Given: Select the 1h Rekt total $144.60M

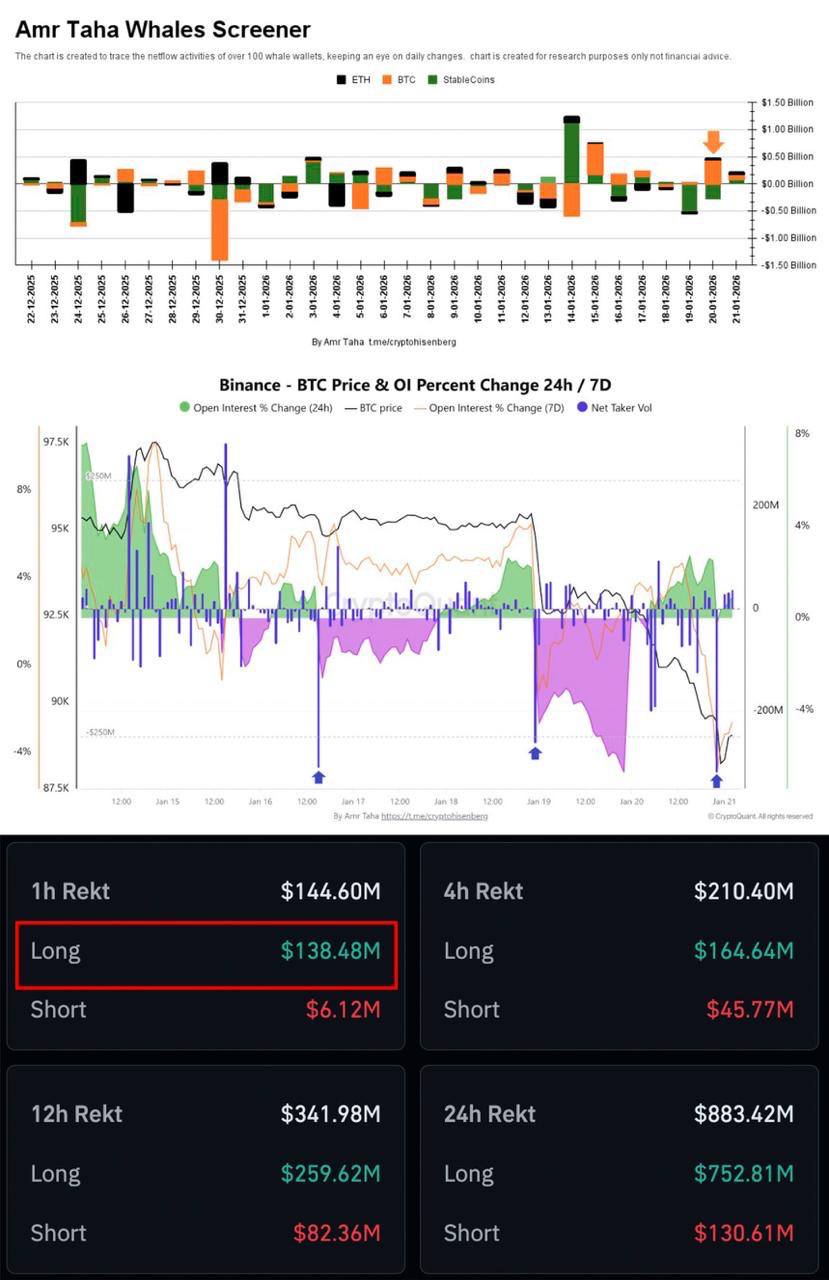Looking at the screenshot, I should tap(330, 891).
